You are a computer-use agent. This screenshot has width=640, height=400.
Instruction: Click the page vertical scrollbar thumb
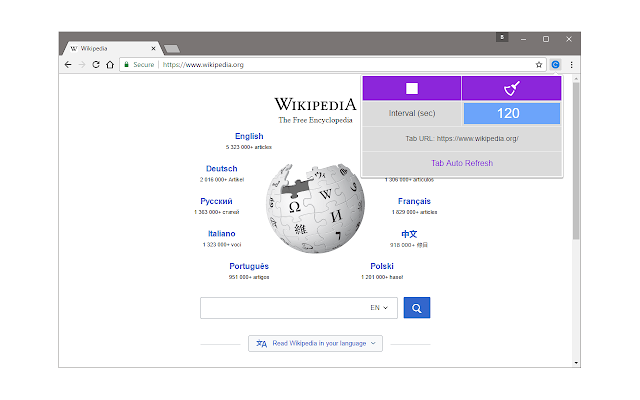coord(576,161)
